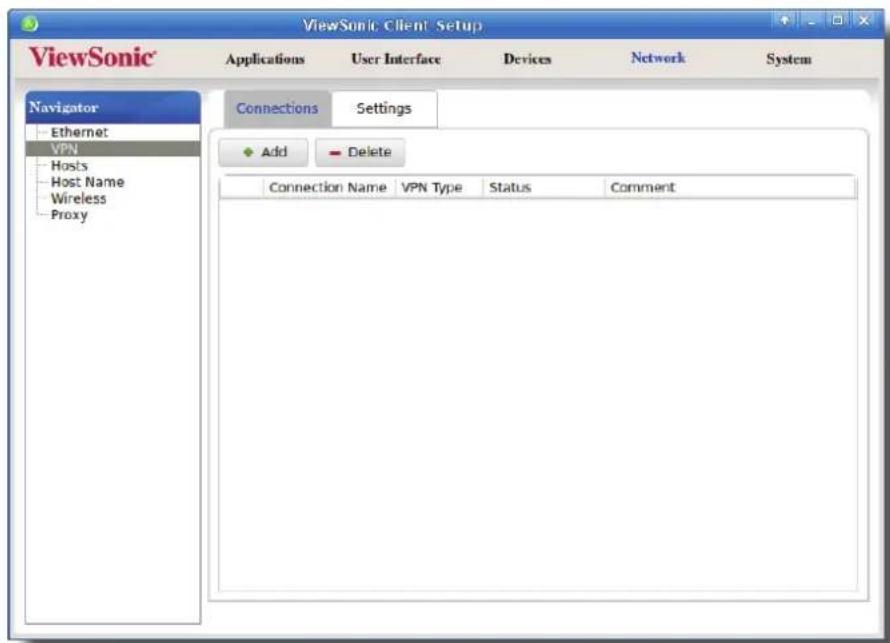The image size is (890, 643).
Task: Select Wireless in the Navigator
Action: tap(78, 199)
